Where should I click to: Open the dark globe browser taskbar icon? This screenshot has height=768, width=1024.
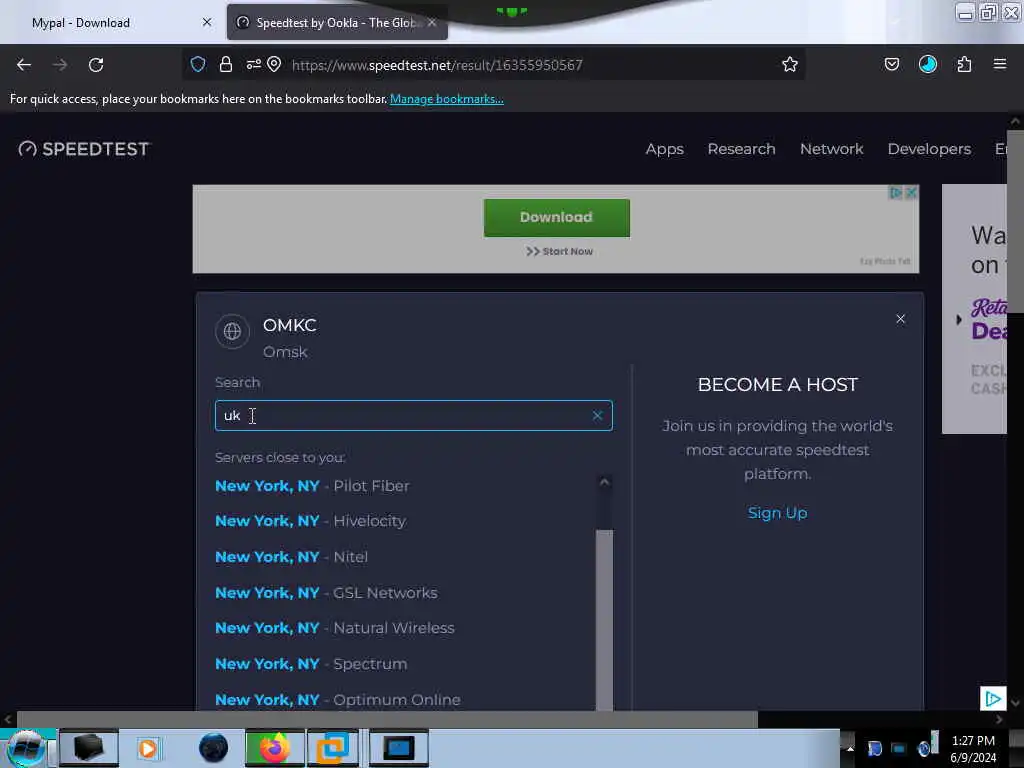213,748
